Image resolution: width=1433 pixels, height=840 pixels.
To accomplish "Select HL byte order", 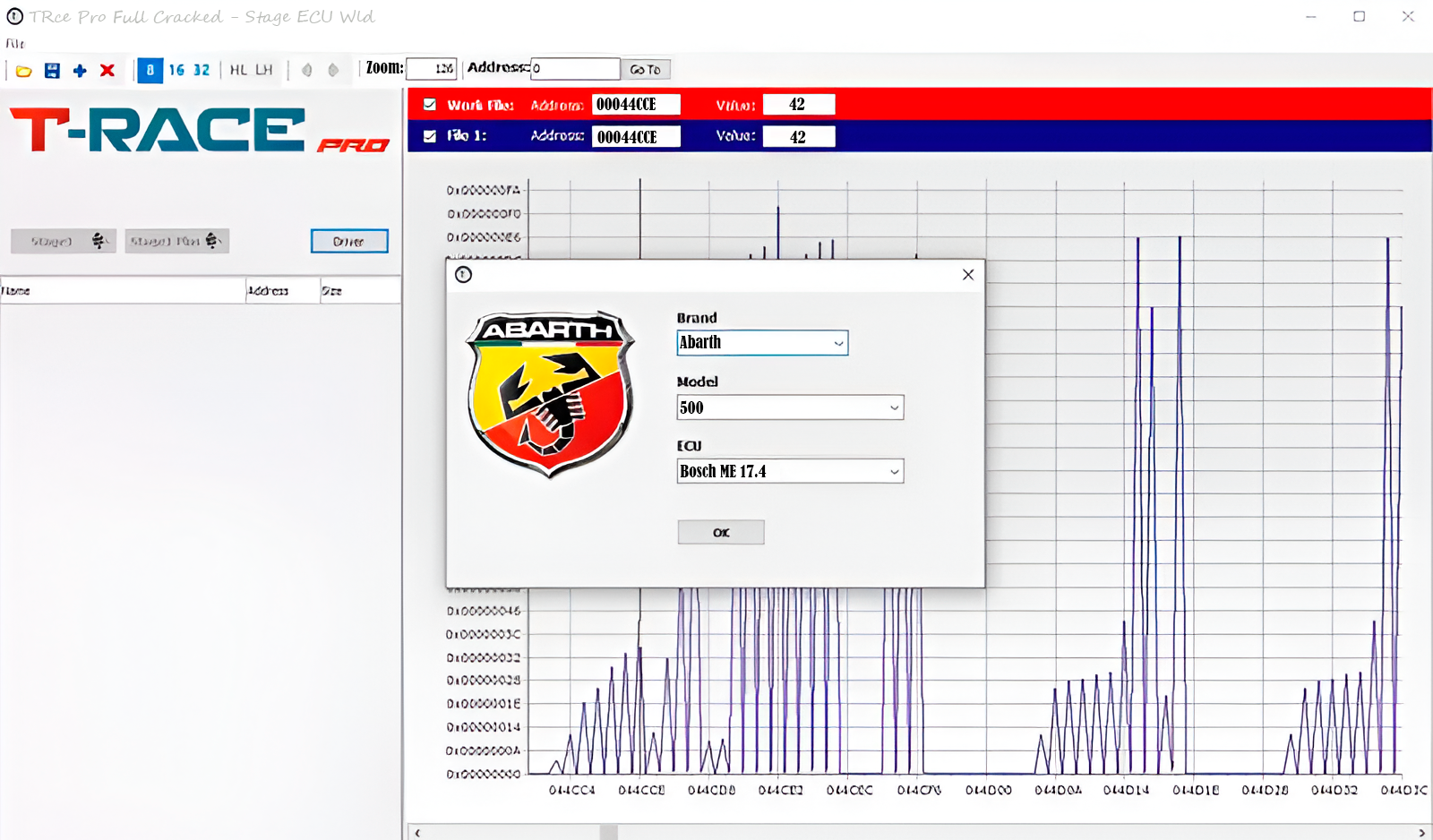I will coord(238,70).
